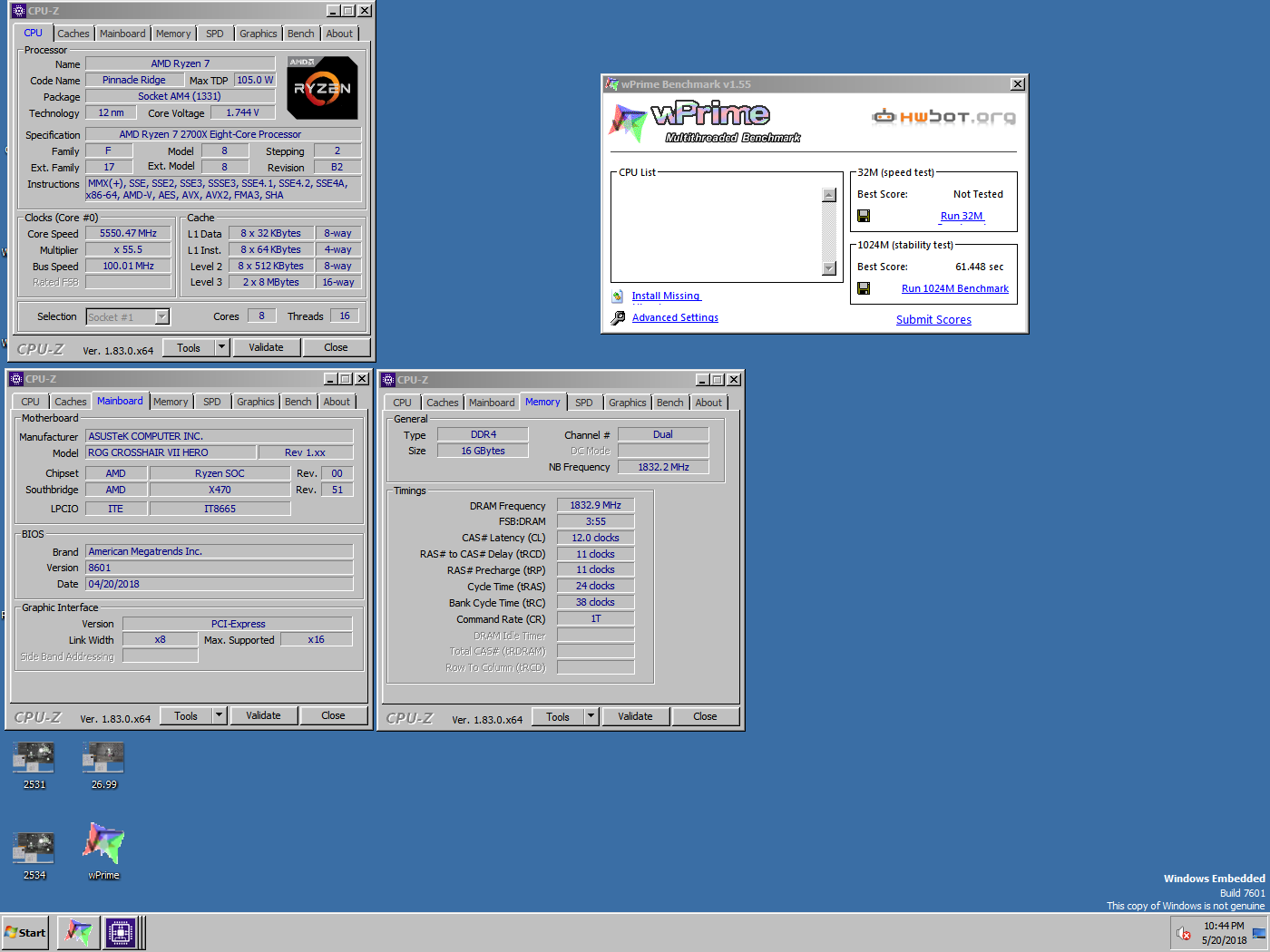This screenshot has width=1270, height=952.
Task: Click the volume muted tray icon
Action: pyautogui.click(x=1184, y=933)
